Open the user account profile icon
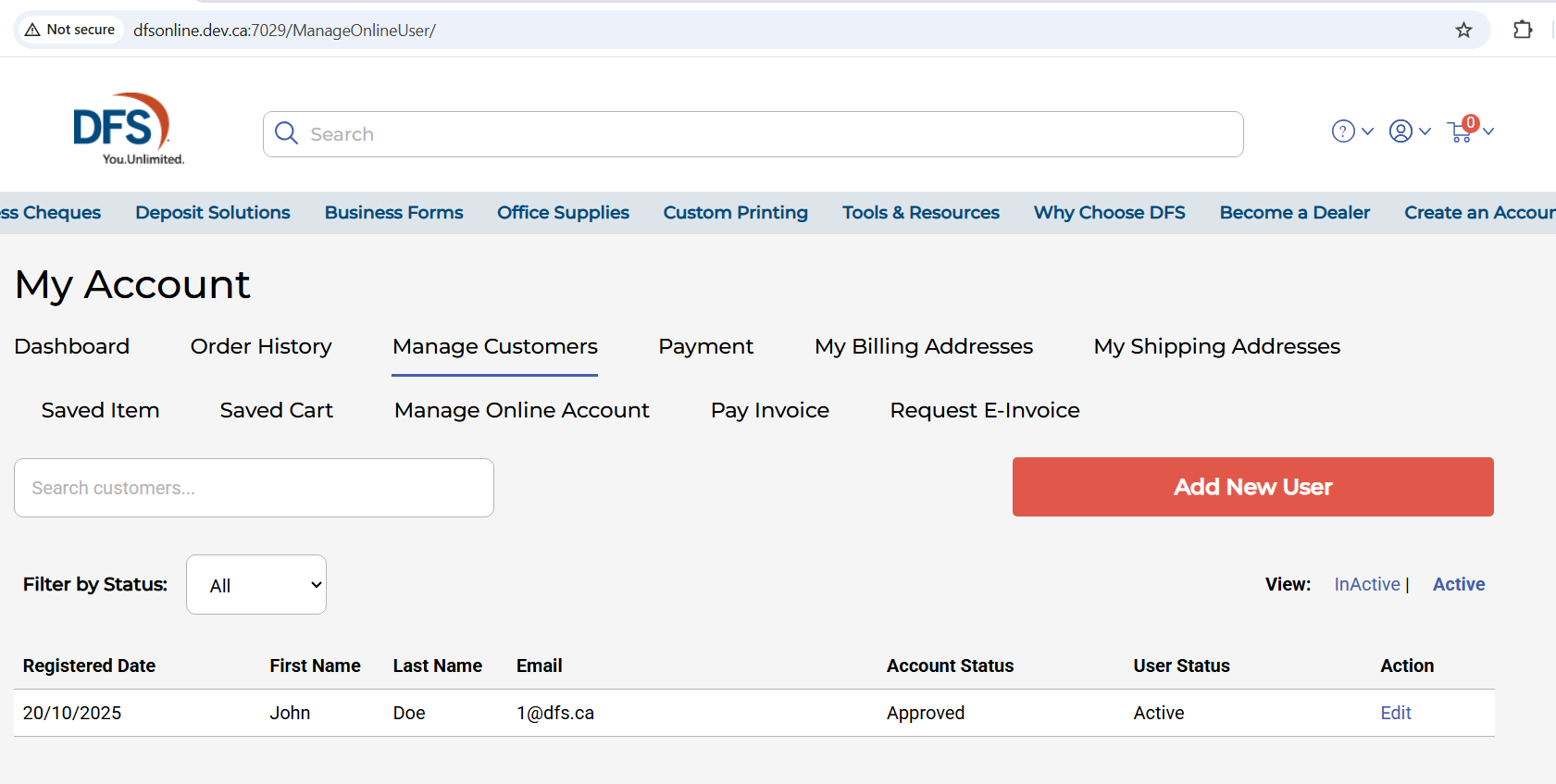 tap(1400, 131)
